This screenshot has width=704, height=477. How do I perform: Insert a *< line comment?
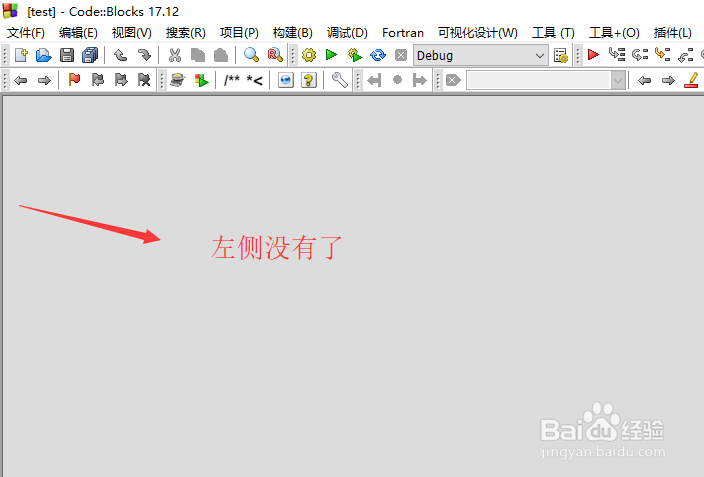(x=255, y=80)
